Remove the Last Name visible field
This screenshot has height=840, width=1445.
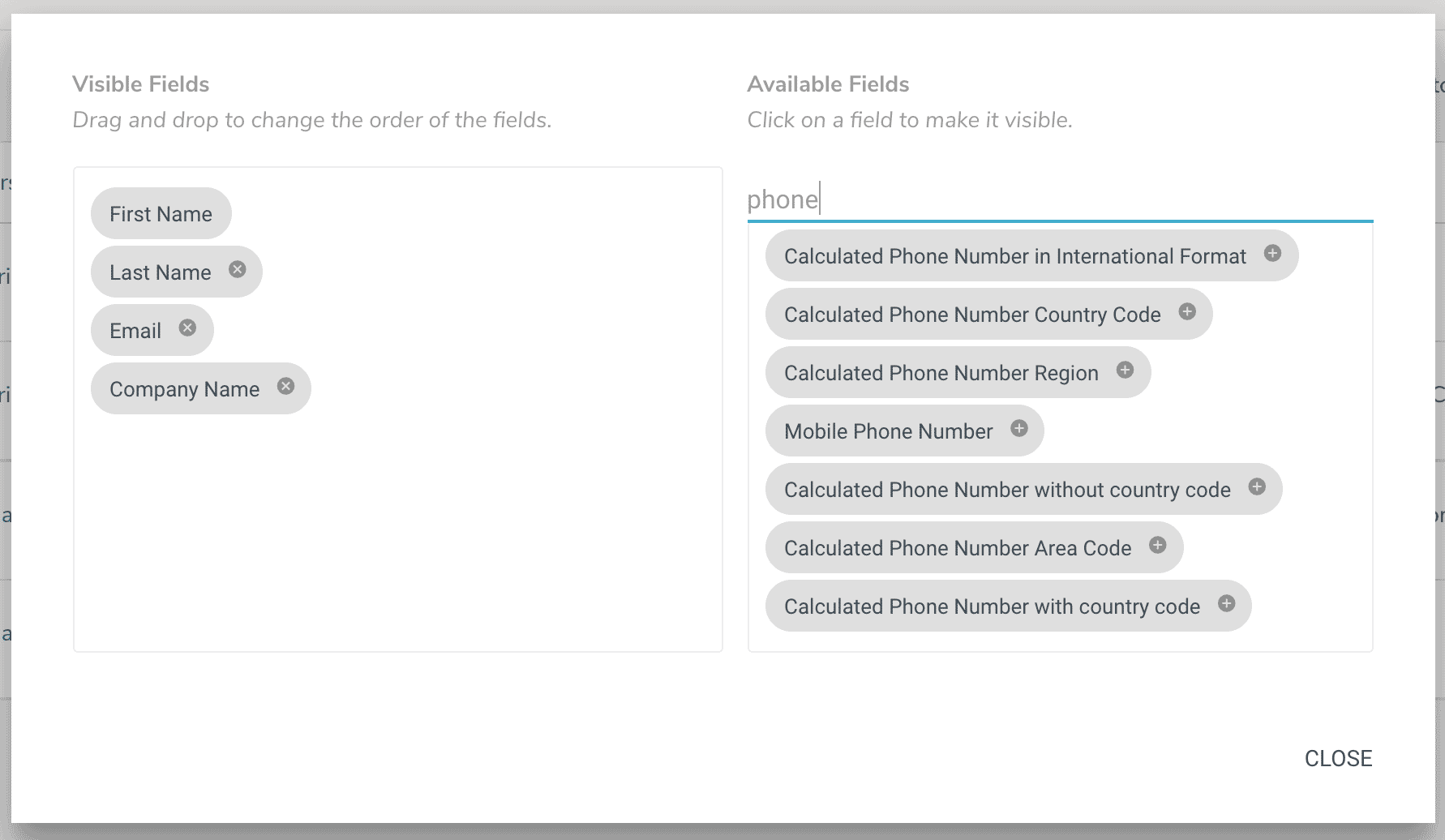pos(237,269)
